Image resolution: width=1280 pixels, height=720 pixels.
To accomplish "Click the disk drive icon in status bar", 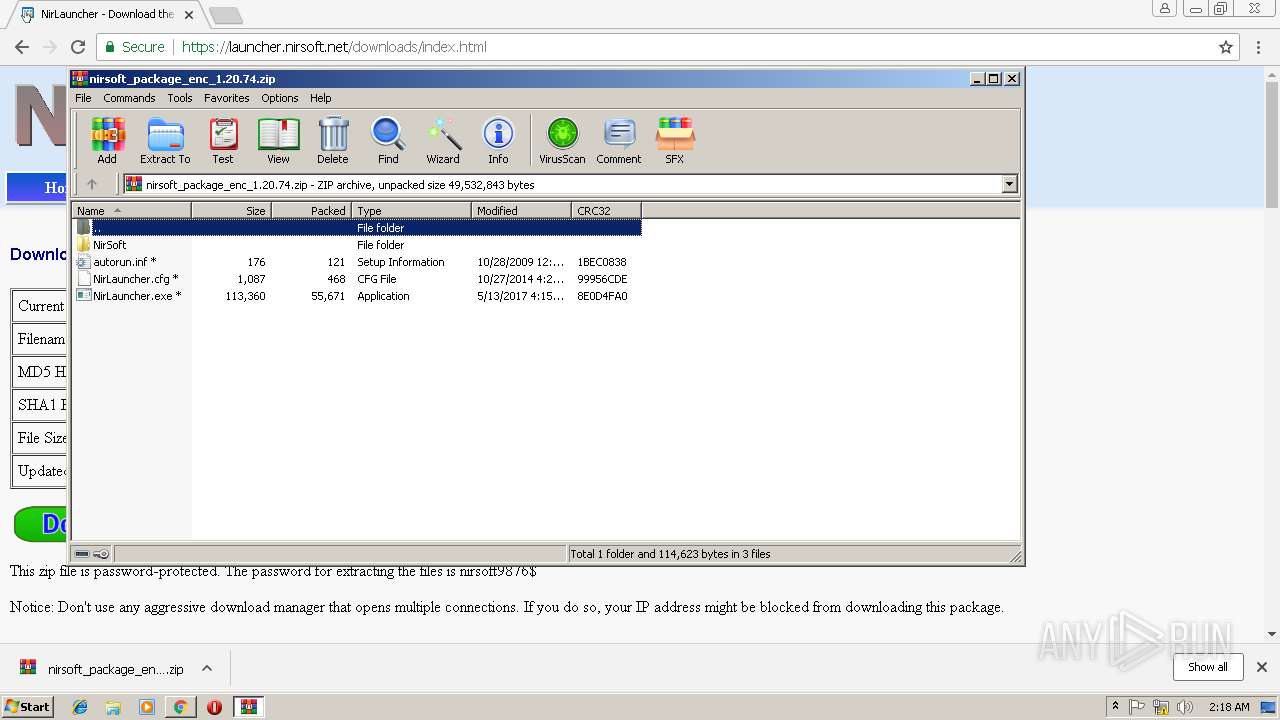I will coord(83,554).
